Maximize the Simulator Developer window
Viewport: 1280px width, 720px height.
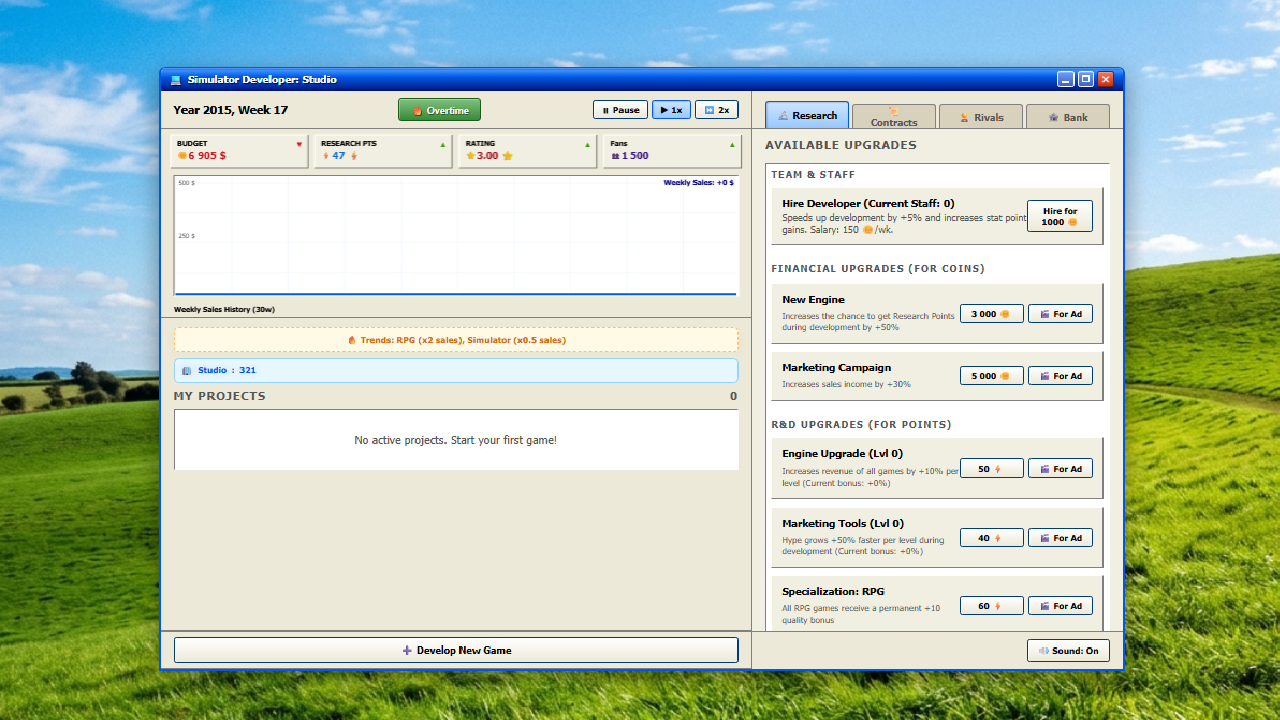[x=1085, y=79]
